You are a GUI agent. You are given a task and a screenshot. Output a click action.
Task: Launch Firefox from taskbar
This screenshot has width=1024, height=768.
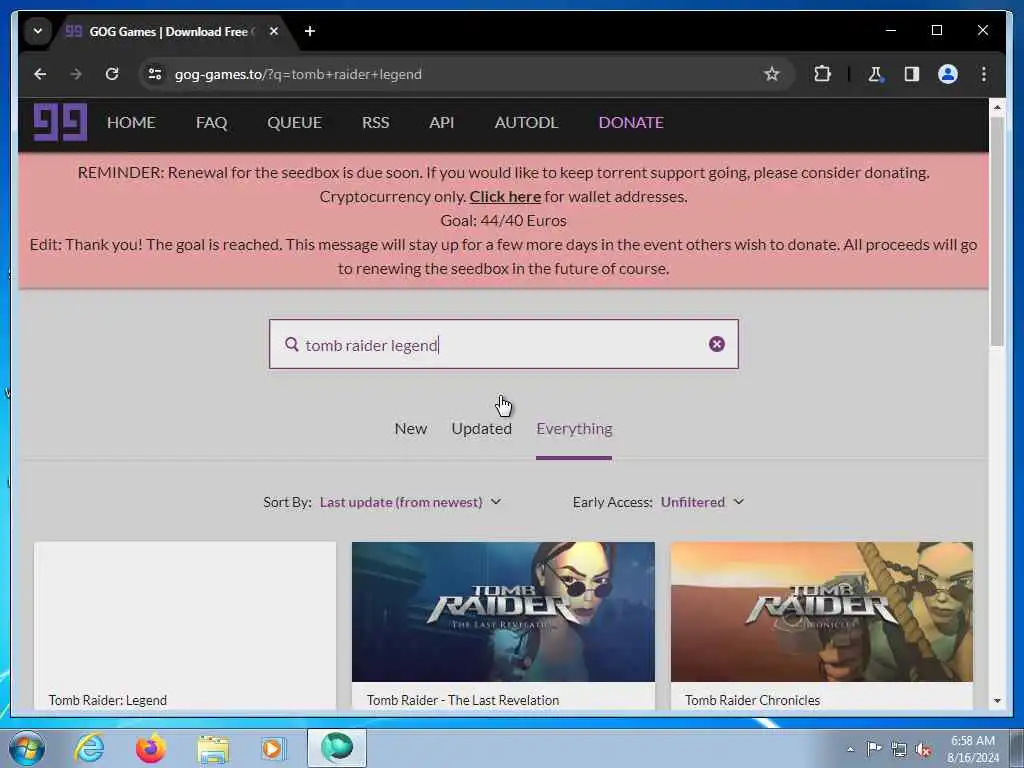coord(151,748)
